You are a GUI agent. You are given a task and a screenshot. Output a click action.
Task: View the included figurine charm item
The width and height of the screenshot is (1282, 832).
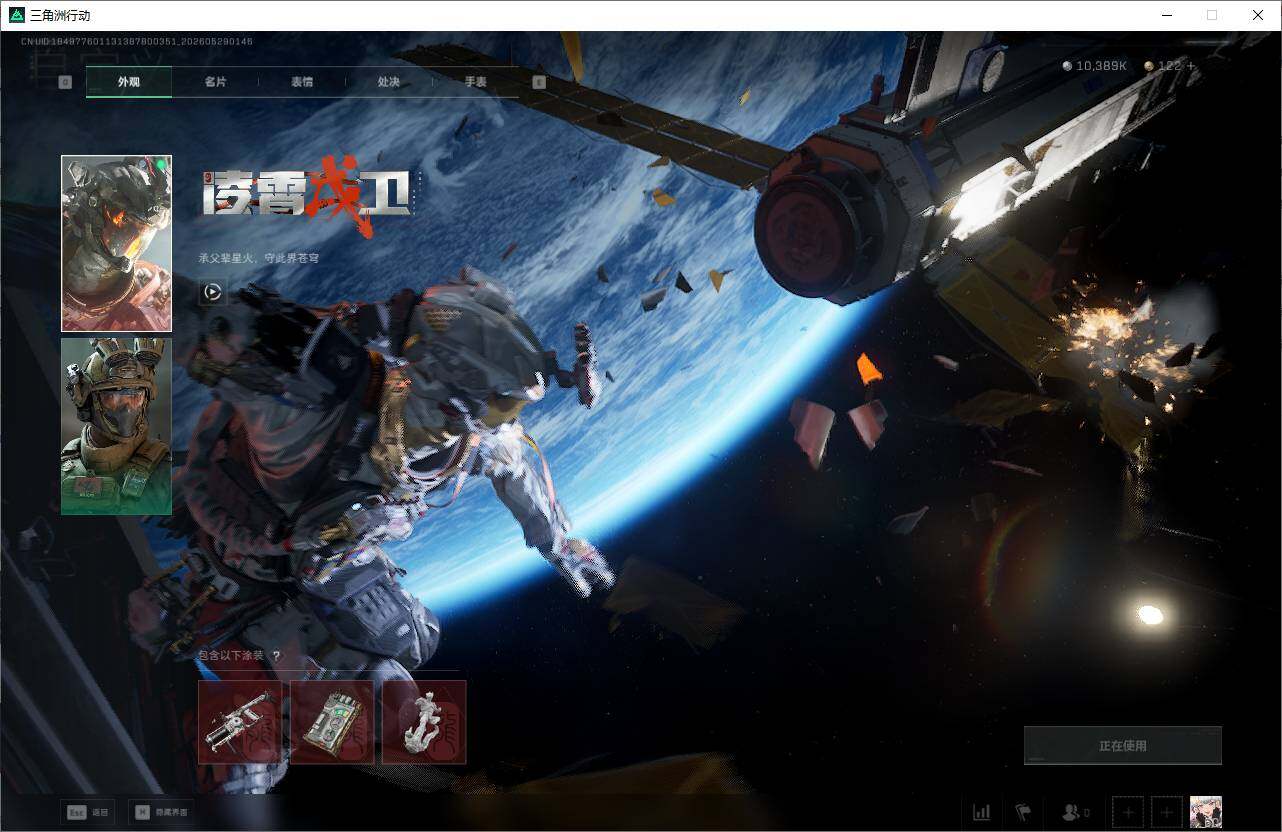pos(424,722)
